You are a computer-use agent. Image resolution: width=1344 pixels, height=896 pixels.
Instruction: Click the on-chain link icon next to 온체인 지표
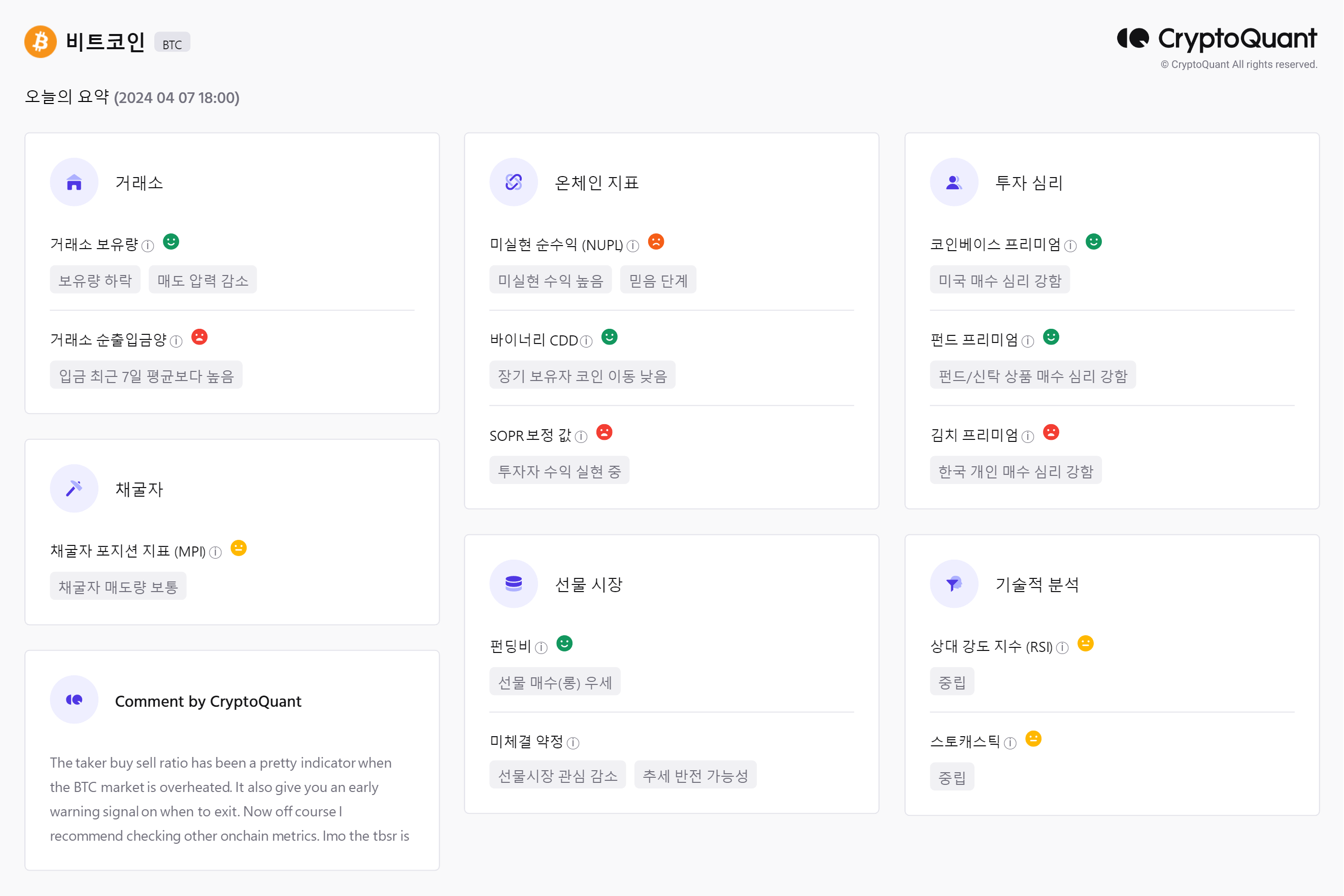pos(514,182)
